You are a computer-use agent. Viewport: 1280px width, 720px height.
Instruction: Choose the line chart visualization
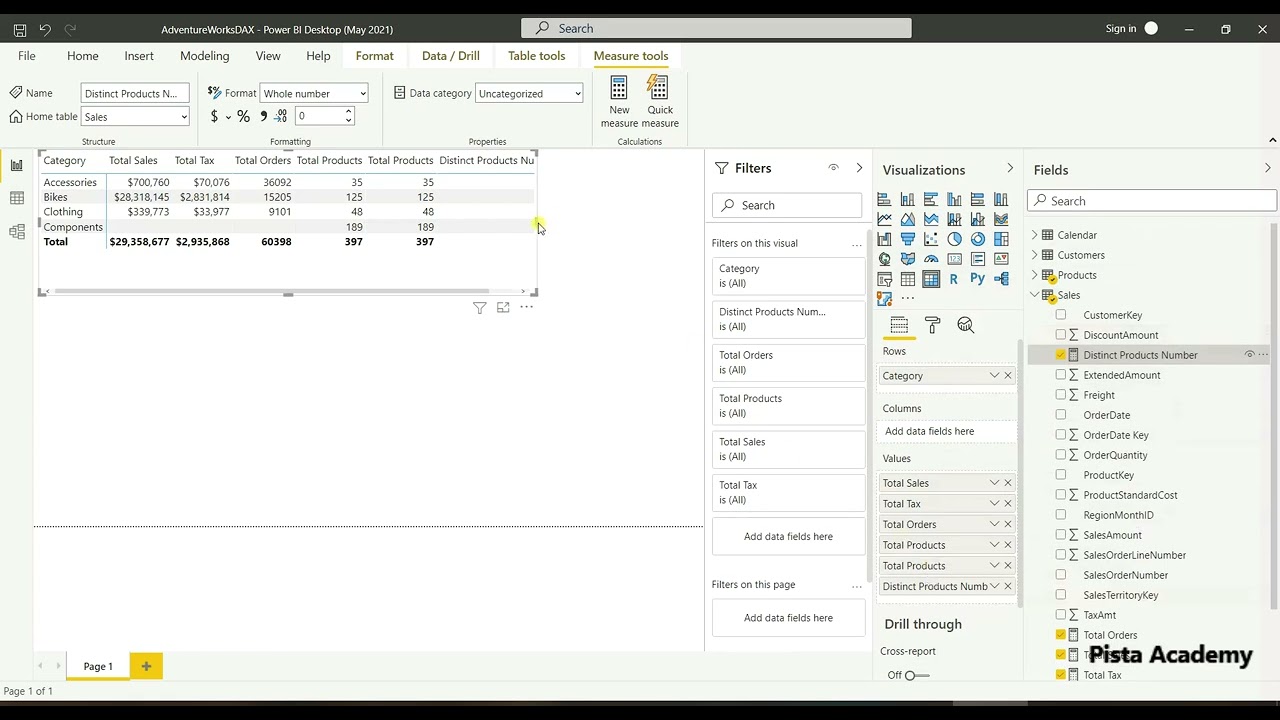[x=884, y=219]
